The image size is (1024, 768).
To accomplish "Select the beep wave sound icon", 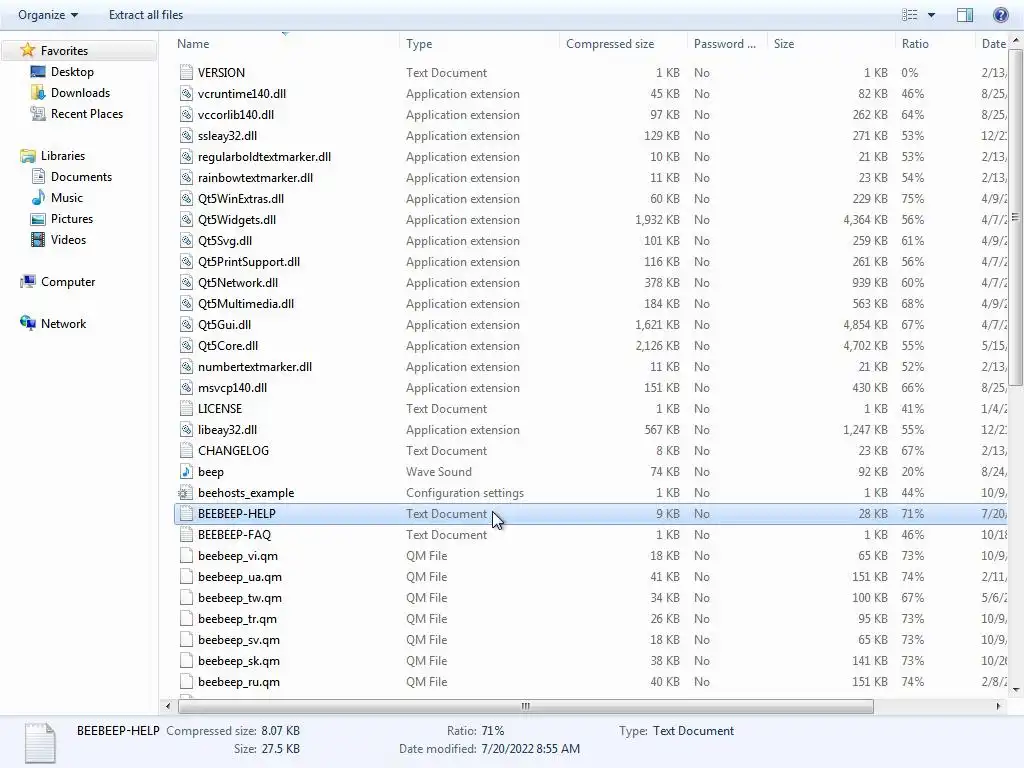I will [186, 472].
